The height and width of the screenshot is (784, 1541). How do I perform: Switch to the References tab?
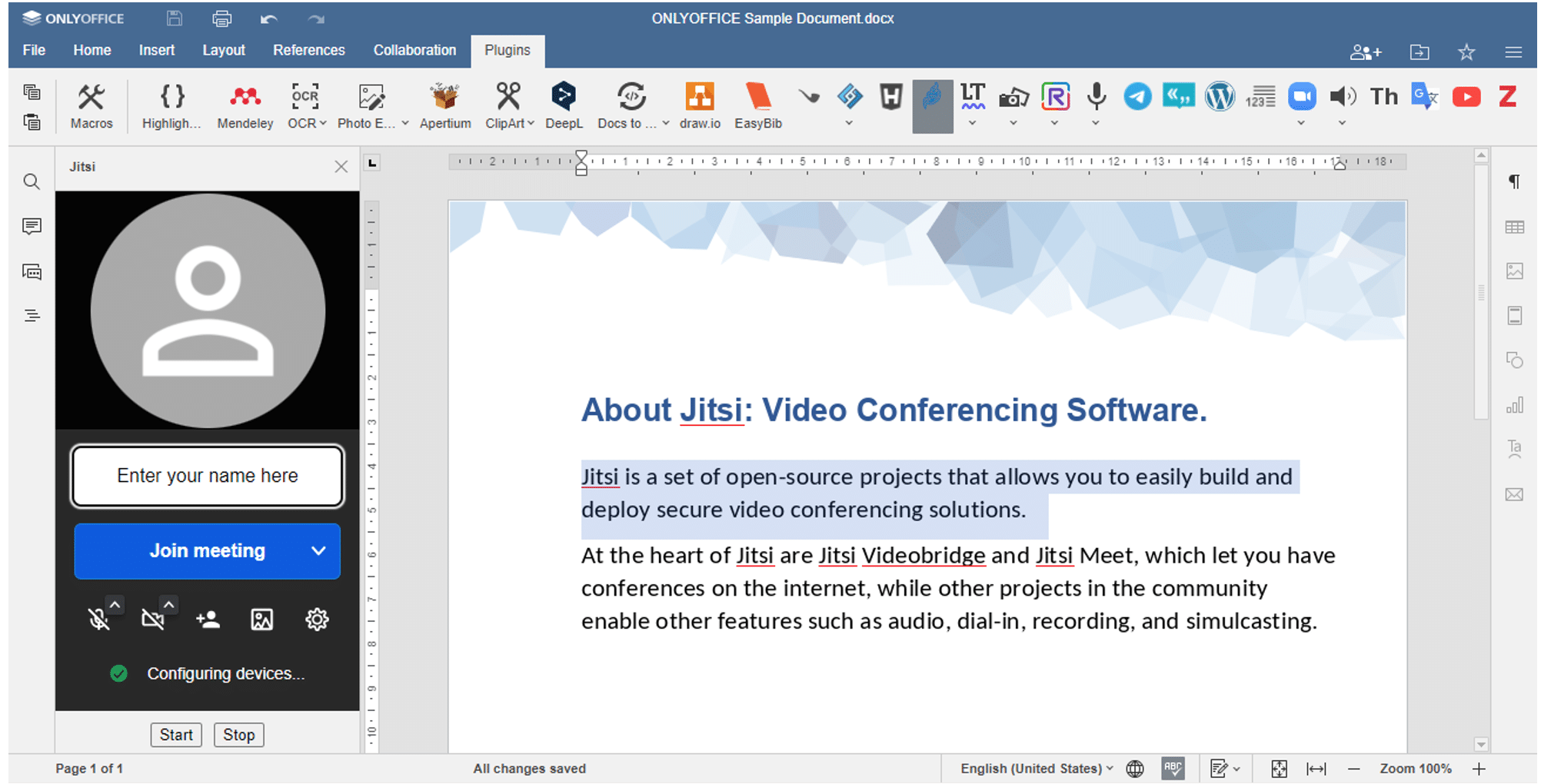pyautogui.click(x=309, y=50)
